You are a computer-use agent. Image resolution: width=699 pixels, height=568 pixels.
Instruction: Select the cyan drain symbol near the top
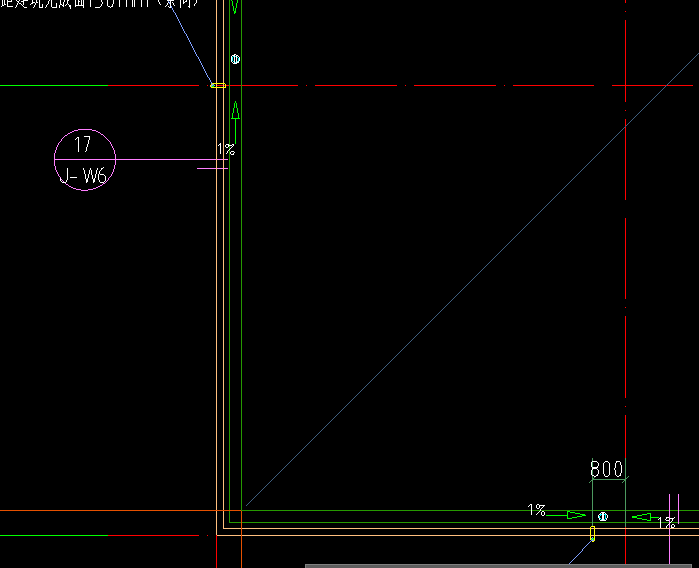pos(235,60)
